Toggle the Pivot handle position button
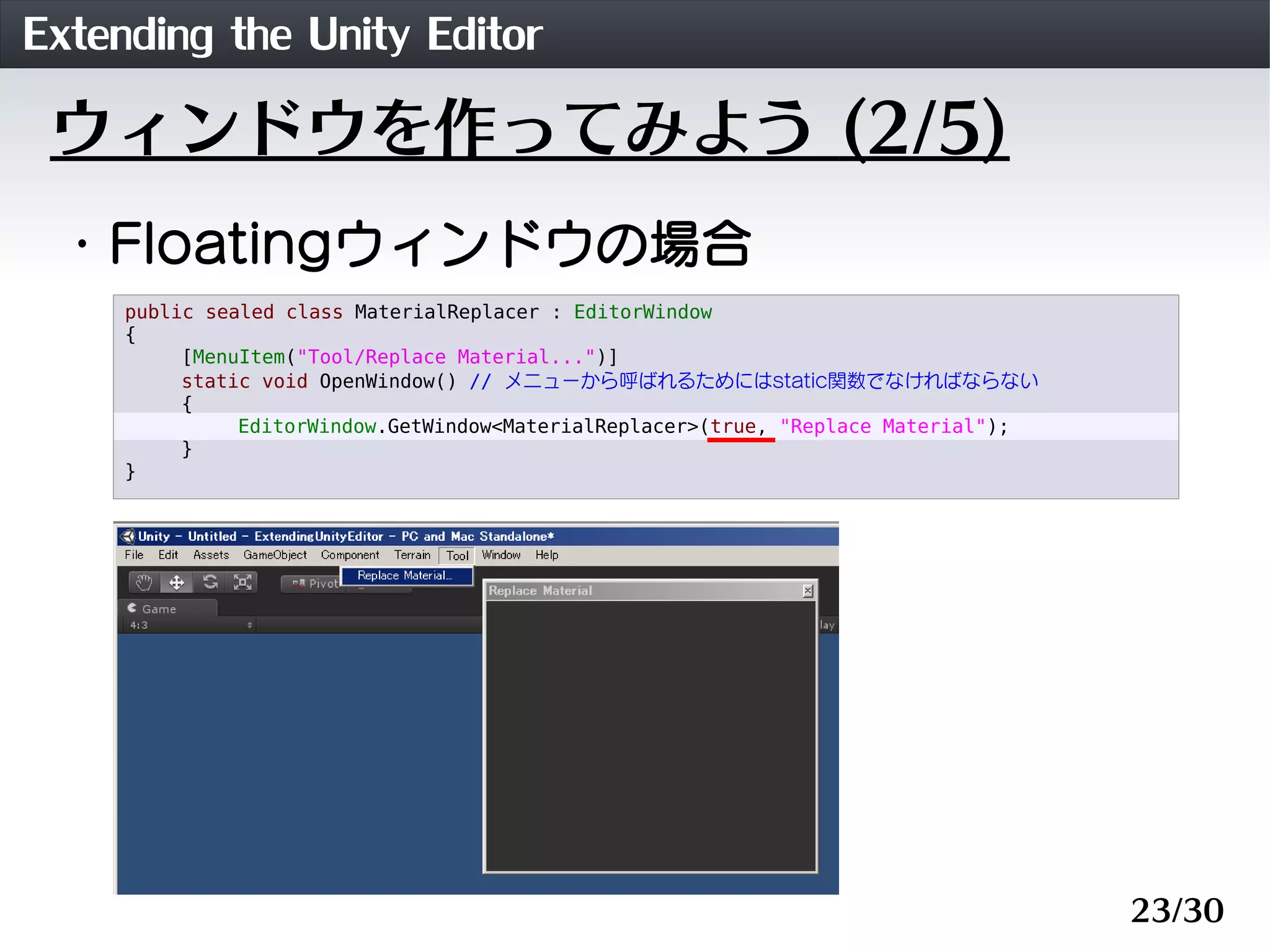Screen dimensions: 1270x952 coord(313,584)
